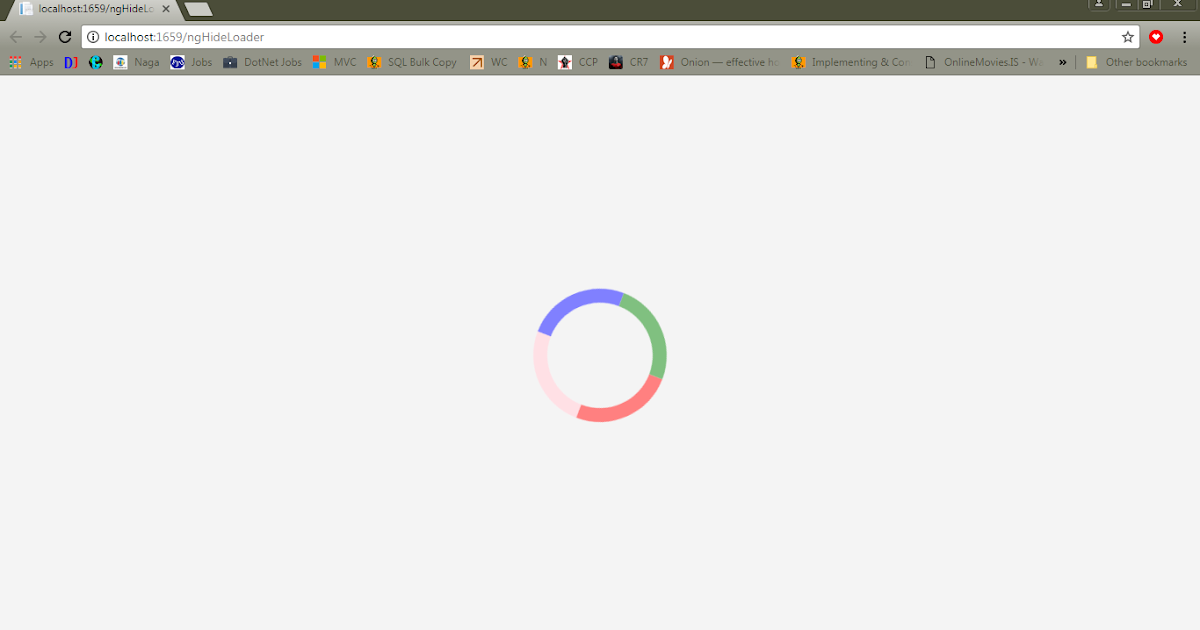
Task: Click the circular loading spinner
Action: click(599, 355)
